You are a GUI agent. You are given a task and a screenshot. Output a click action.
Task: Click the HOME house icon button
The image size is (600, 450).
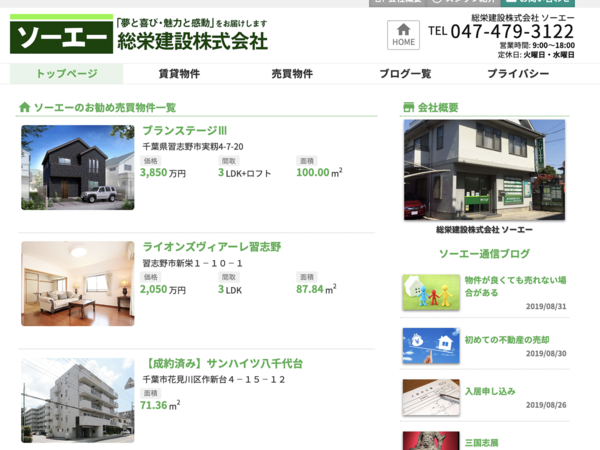tap(403, 35)
